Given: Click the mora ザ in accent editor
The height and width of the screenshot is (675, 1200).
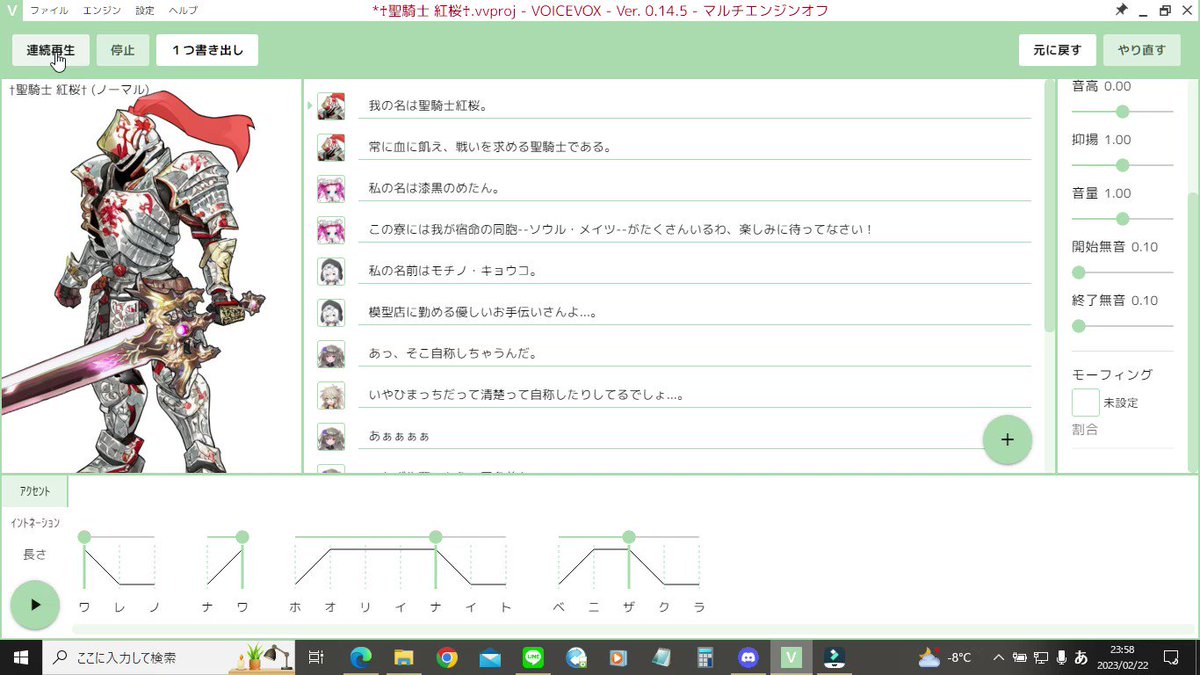Looking at the screenshot, I should [x=629, y=607].
